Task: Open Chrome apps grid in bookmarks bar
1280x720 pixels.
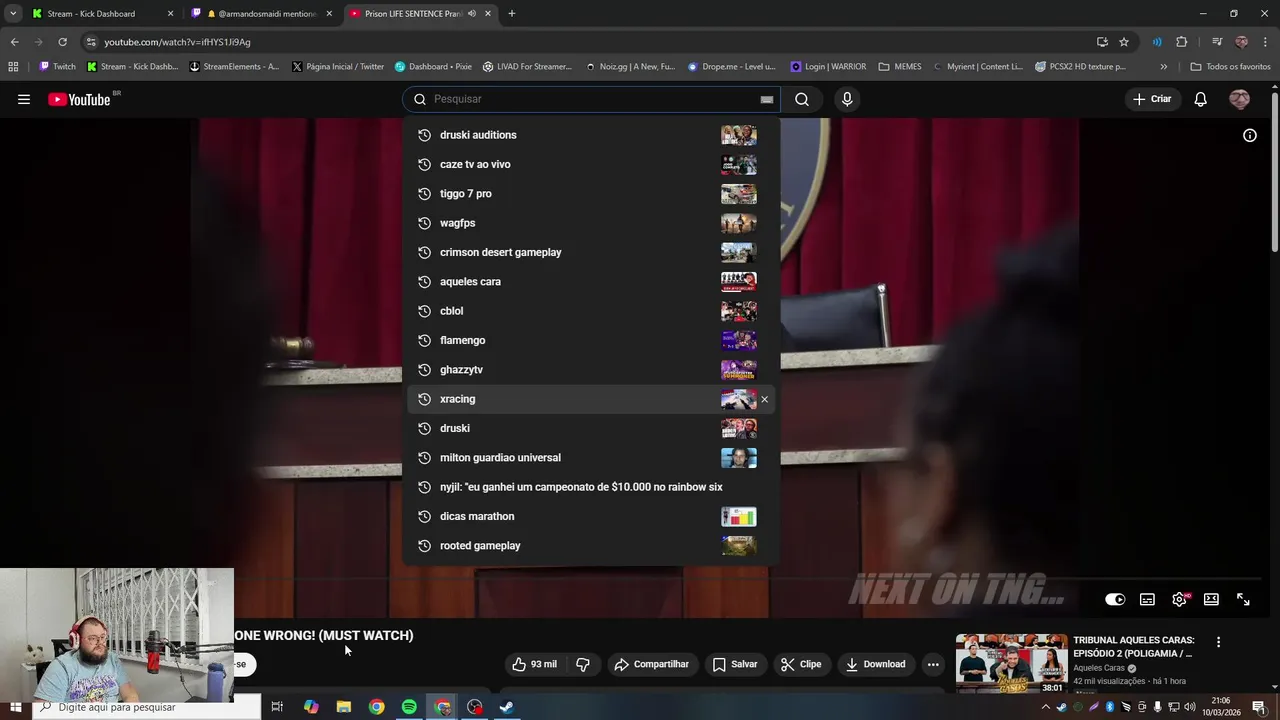Action: coord(13,67)
